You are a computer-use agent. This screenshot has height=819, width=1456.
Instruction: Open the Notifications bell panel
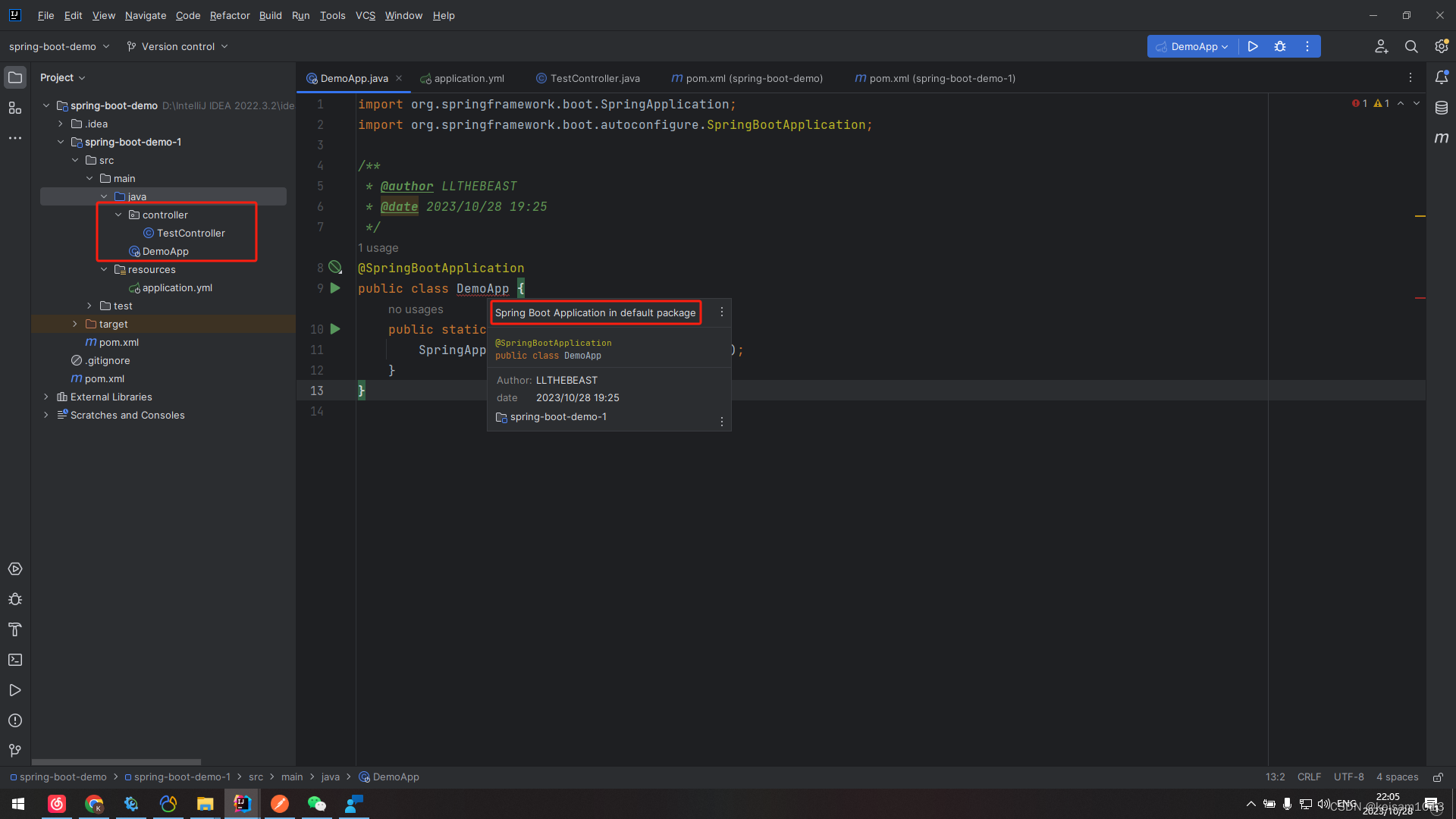point(1442,77)
